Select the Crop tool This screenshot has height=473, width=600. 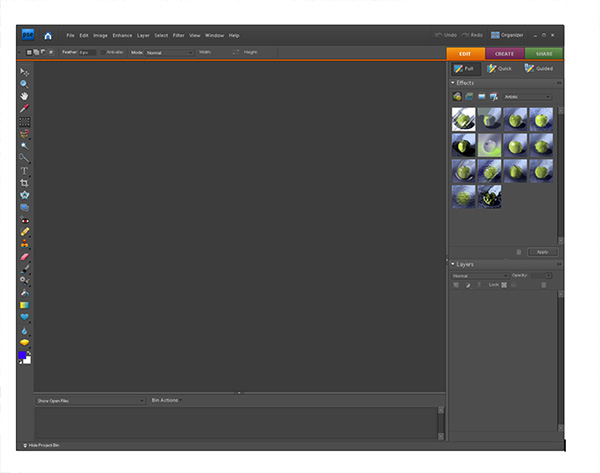(x=24, y=183)
